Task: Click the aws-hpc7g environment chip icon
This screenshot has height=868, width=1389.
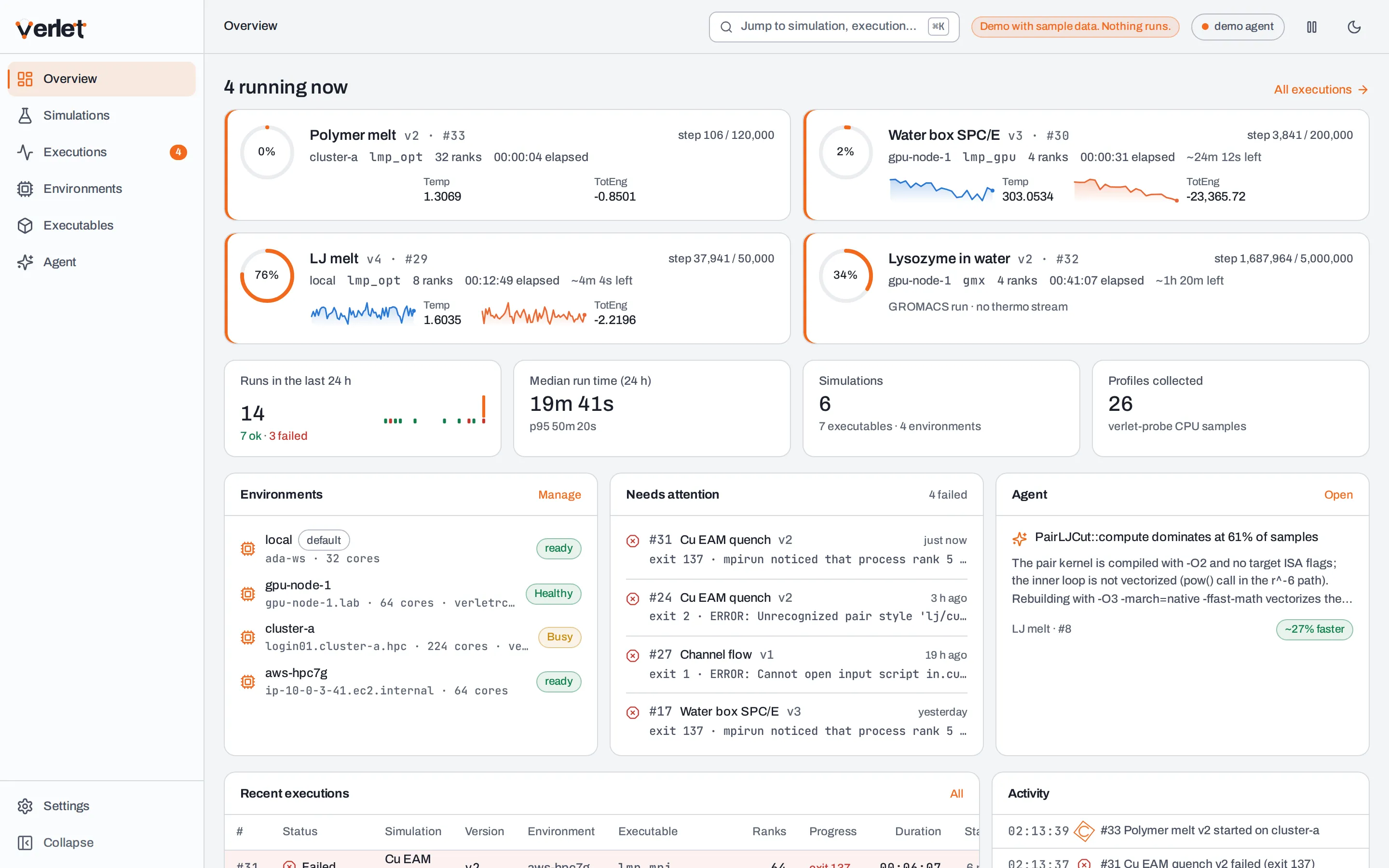Action: point(248,681)
